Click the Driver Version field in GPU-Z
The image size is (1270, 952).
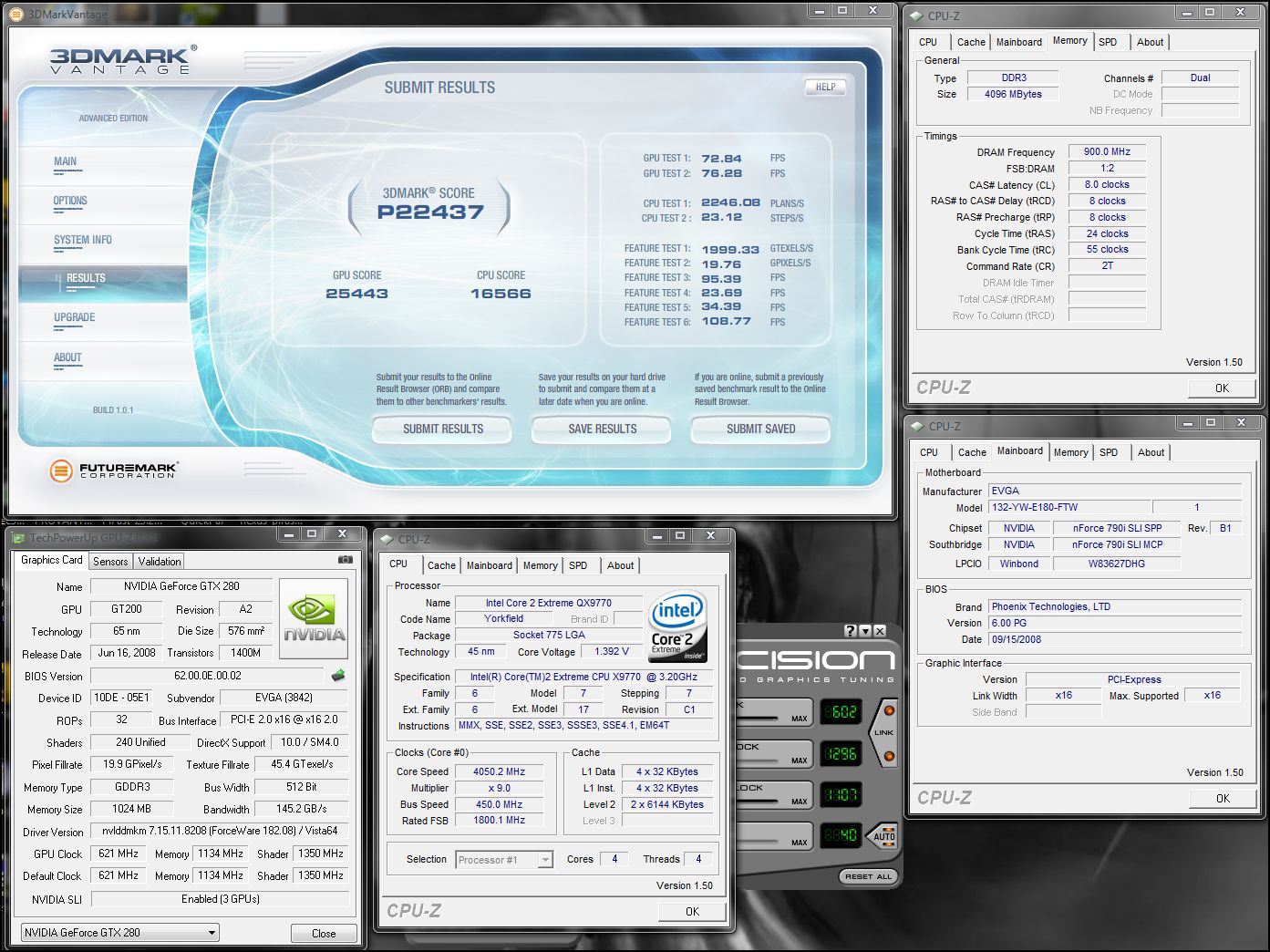[x=220, y=831]
